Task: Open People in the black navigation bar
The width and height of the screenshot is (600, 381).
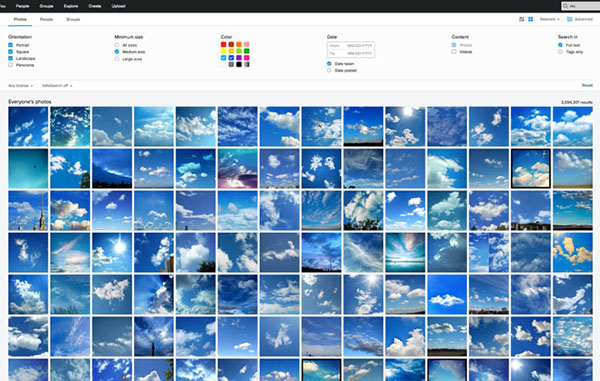Action: [x=23, y=6]
